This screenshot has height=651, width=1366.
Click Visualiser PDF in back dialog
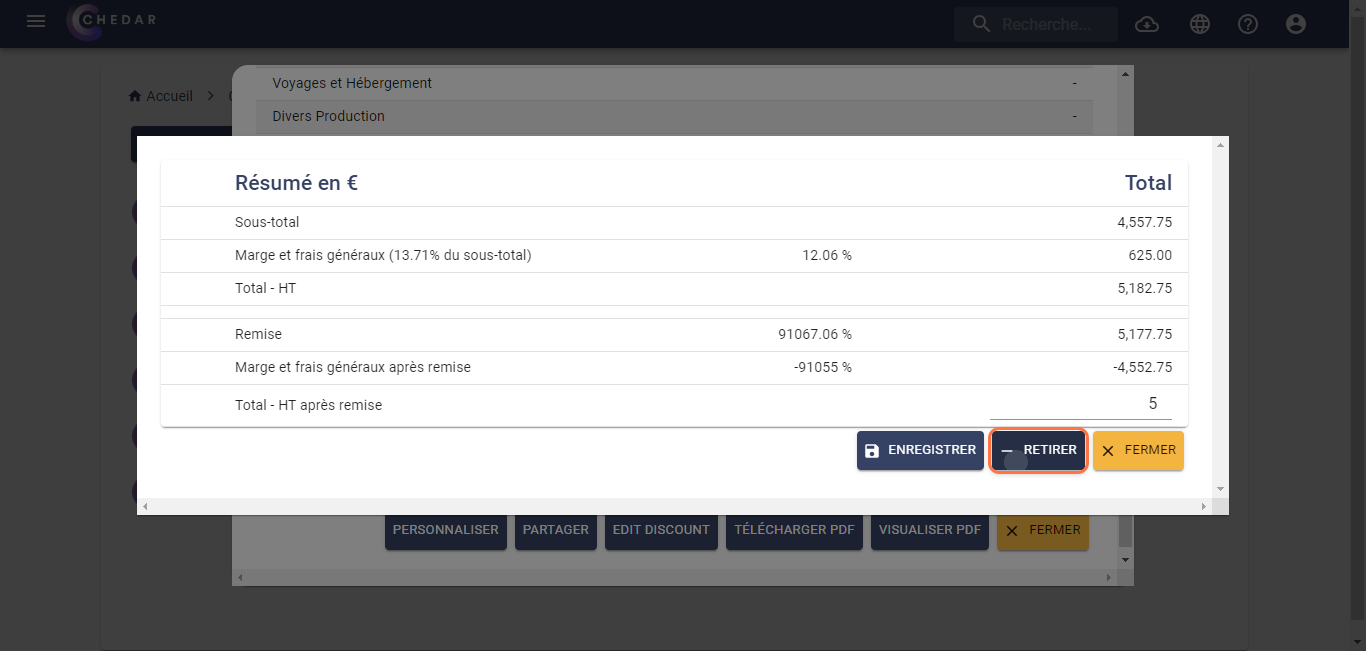click(930, 530)
